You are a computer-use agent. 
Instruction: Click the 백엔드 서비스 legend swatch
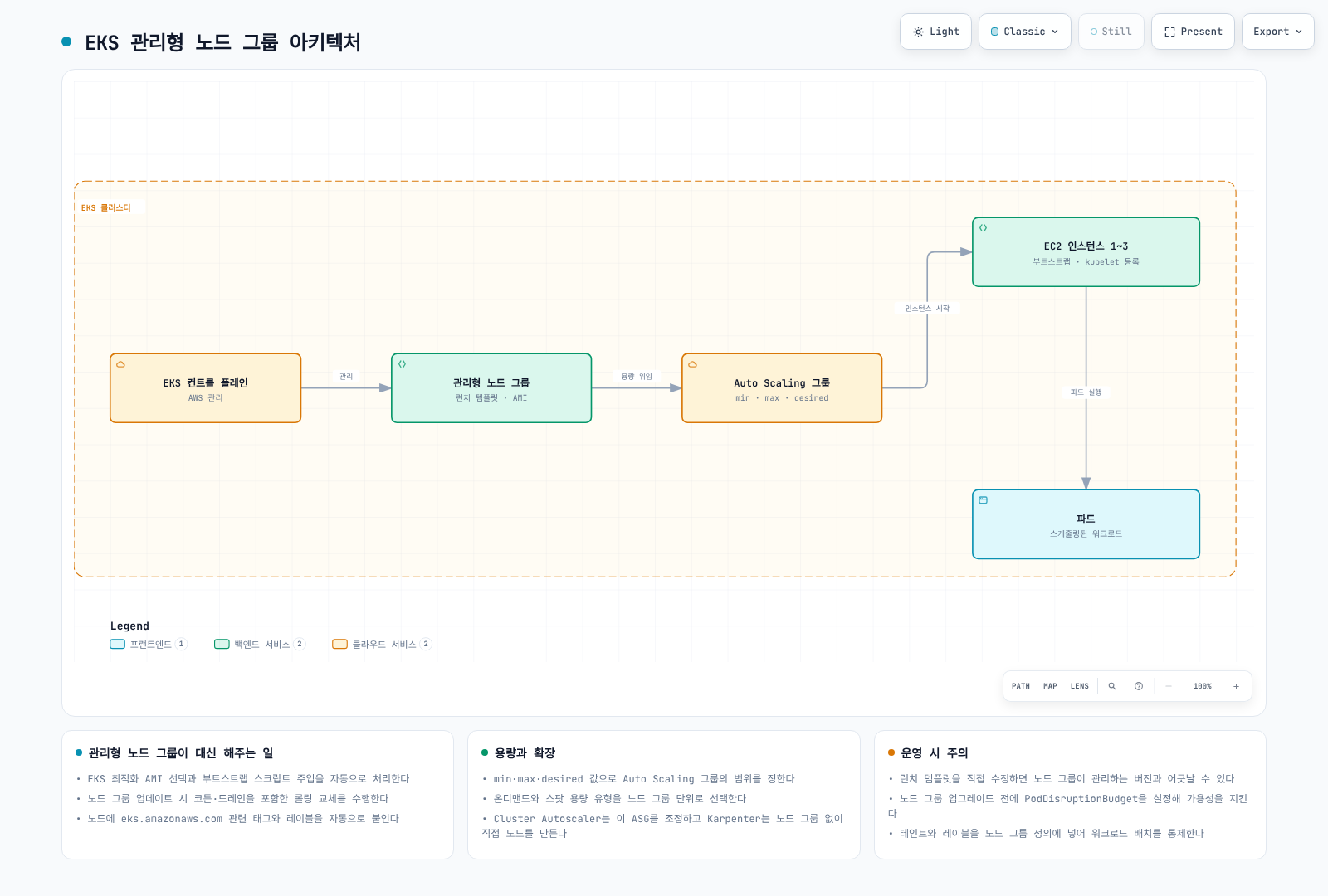(222, 644)
